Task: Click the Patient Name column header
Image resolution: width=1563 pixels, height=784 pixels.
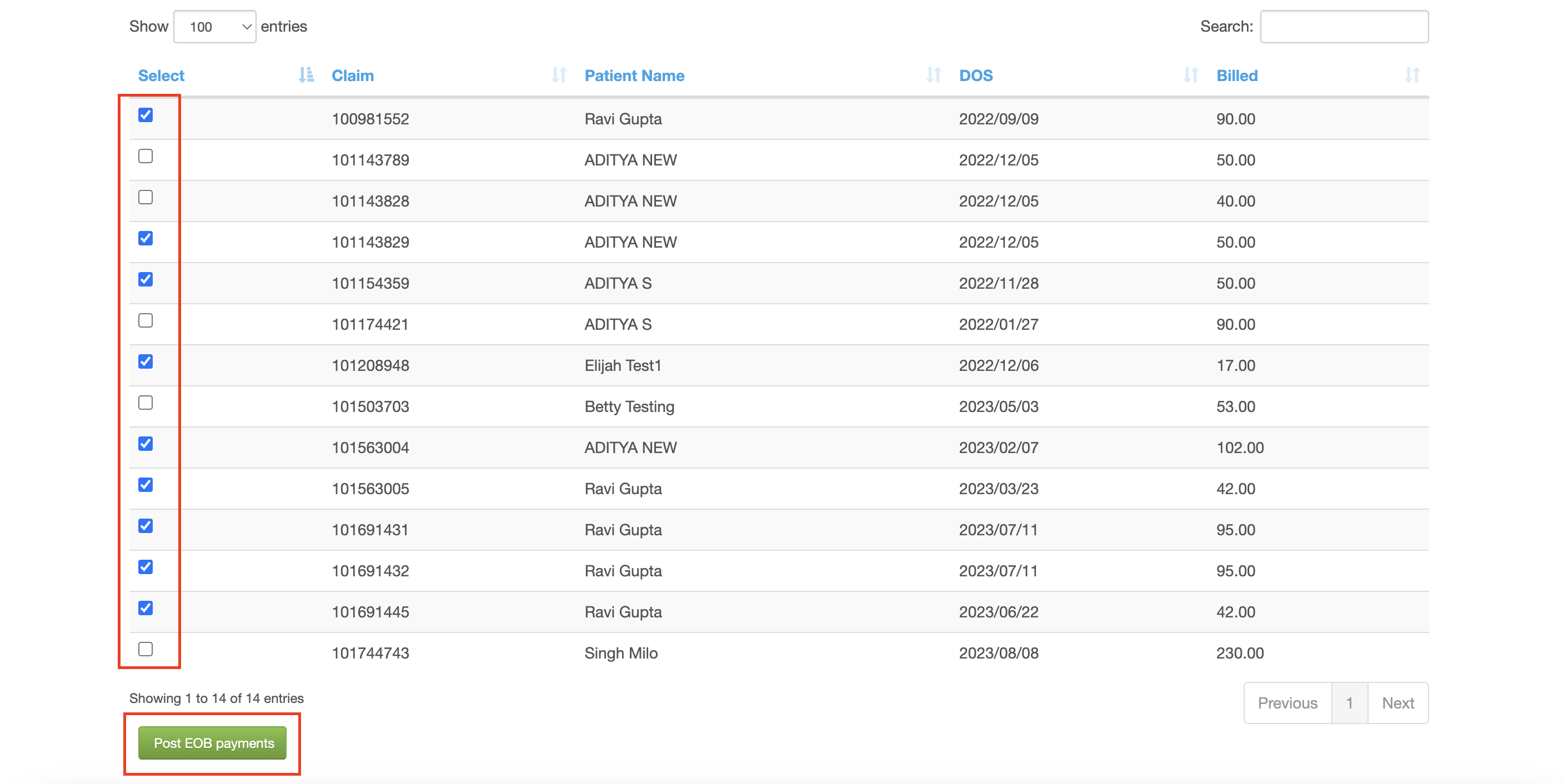Action: point(634,76)
